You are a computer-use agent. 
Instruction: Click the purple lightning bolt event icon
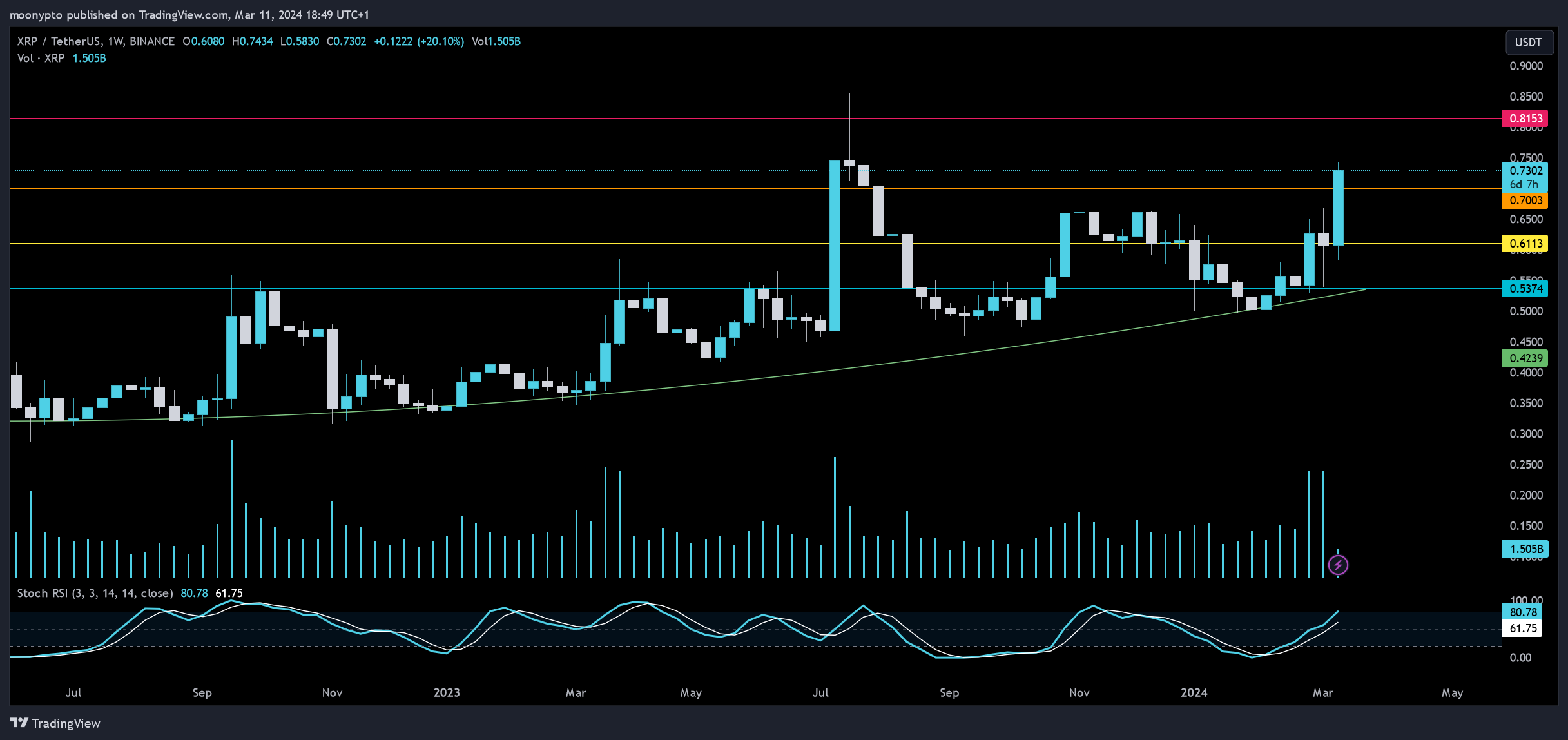(1338, 565)
